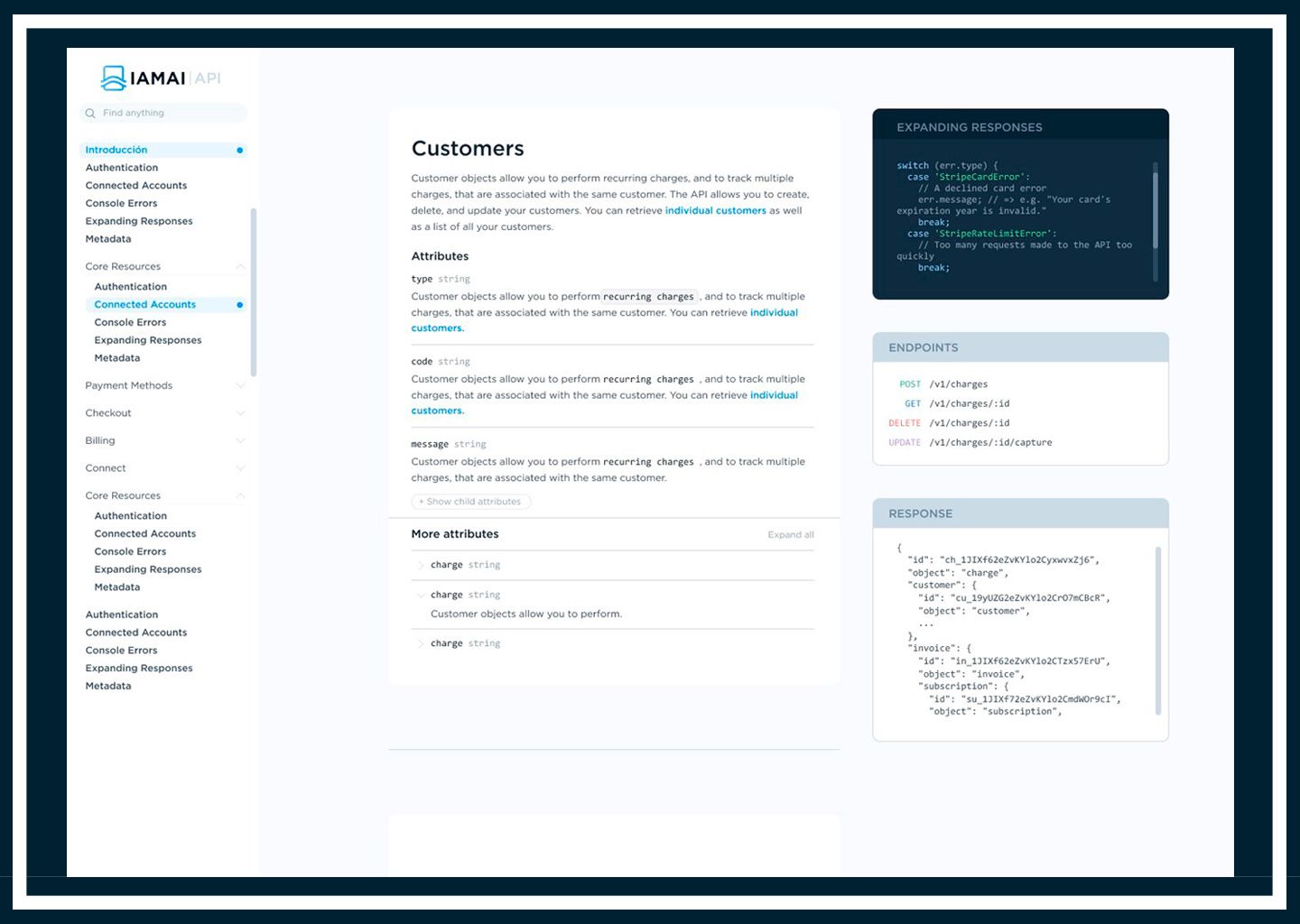
Task: Expand the Billing section chevron
Action: [x=240, y=441]
